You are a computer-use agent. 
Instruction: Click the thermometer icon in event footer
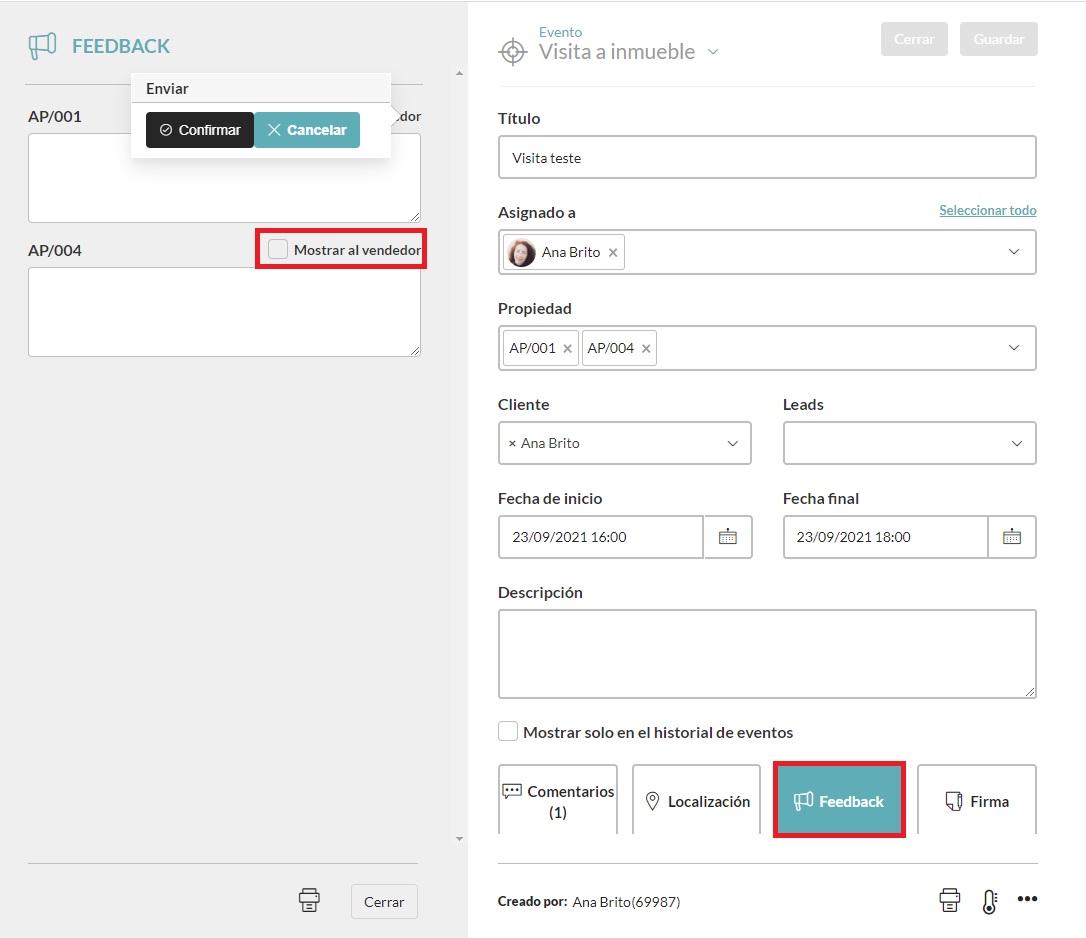point(989,901)
